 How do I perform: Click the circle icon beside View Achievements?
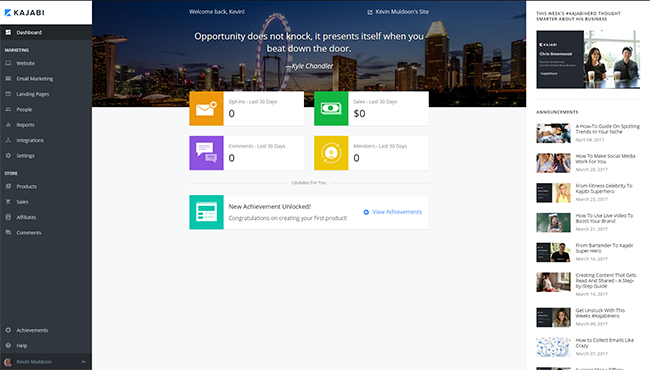point(366,212)
